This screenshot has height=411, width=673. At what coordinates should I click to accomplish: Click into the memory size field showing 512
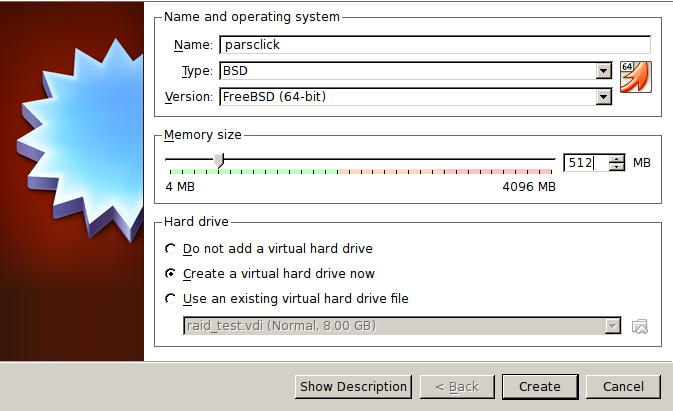pos(586,163)
